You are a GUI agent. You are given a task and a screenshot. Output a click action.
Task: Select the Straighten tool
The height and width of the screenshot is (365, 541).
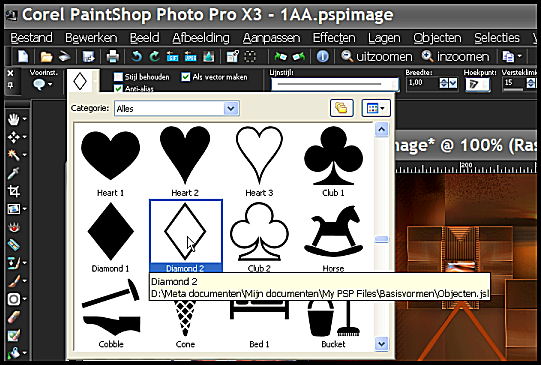(x=13, y=245)
